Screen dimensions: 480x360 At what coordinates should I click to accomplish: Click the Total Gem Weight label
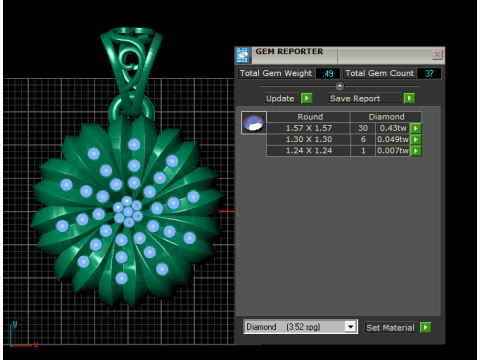point(276,73)
